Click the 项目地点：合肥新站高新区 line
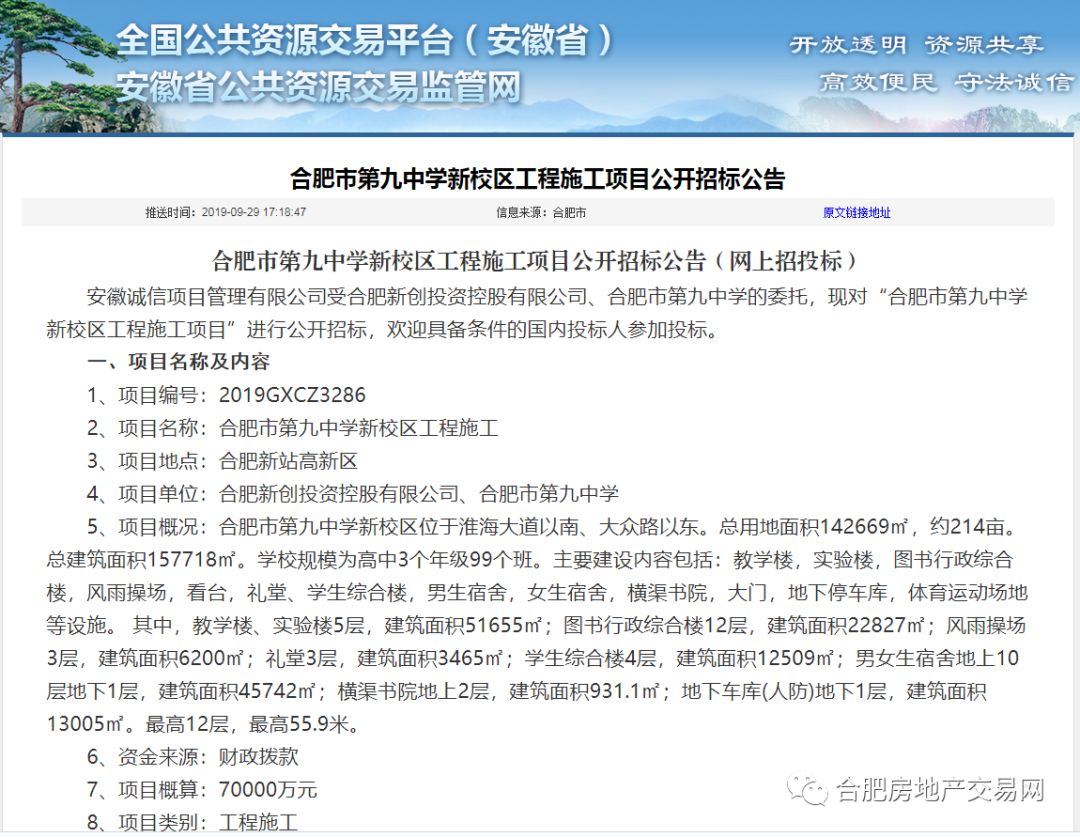1080x837 pixels. (222, 461)
